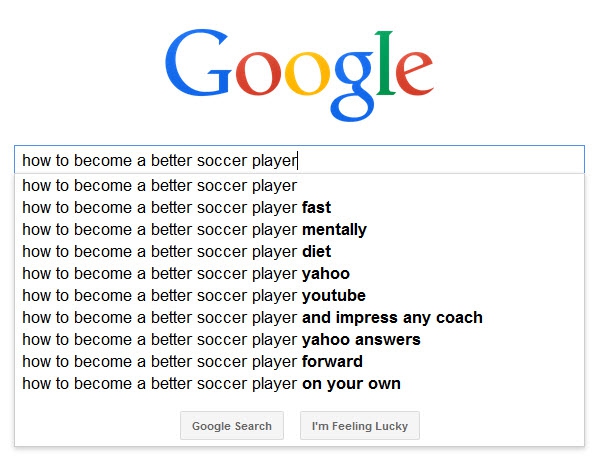This screenshot has height=457, width=596.
Task: Click the green letter l in logo
Action: 385,63
